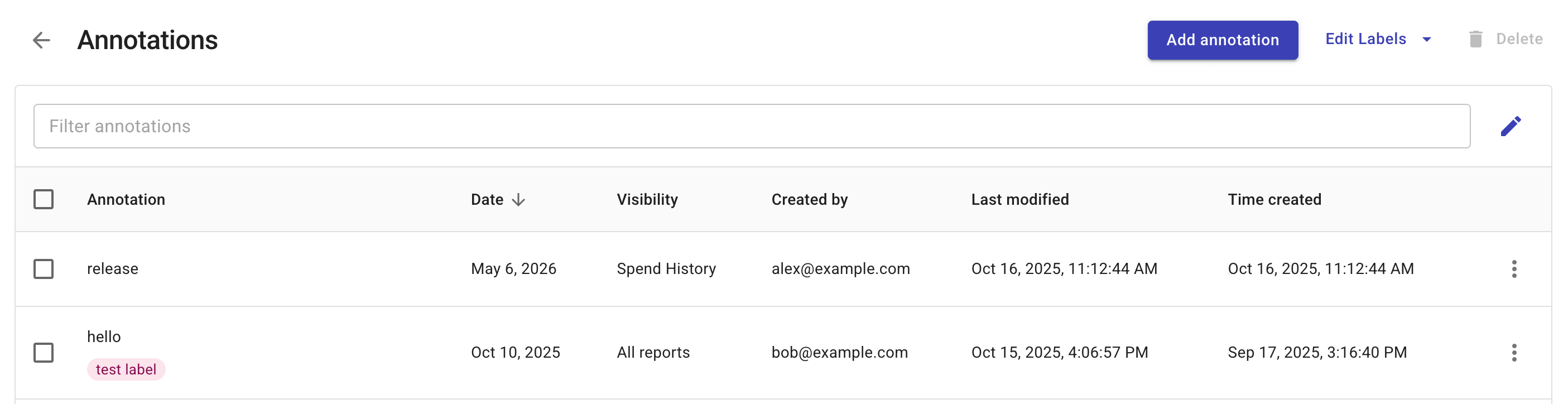Viewport: 1568px width, 404px height.
Task: Click the Edit Labels dropdown arrow
Action: point(1427,40)
